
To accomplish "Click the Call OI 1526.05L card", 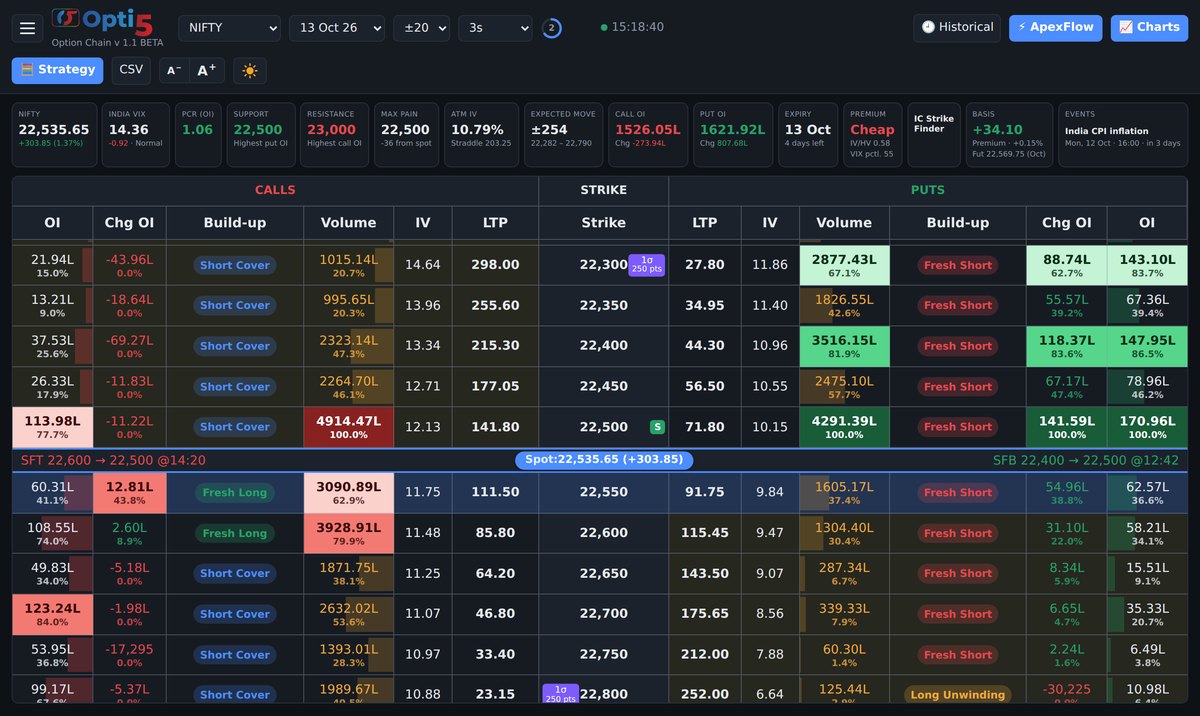I will 650,135.
